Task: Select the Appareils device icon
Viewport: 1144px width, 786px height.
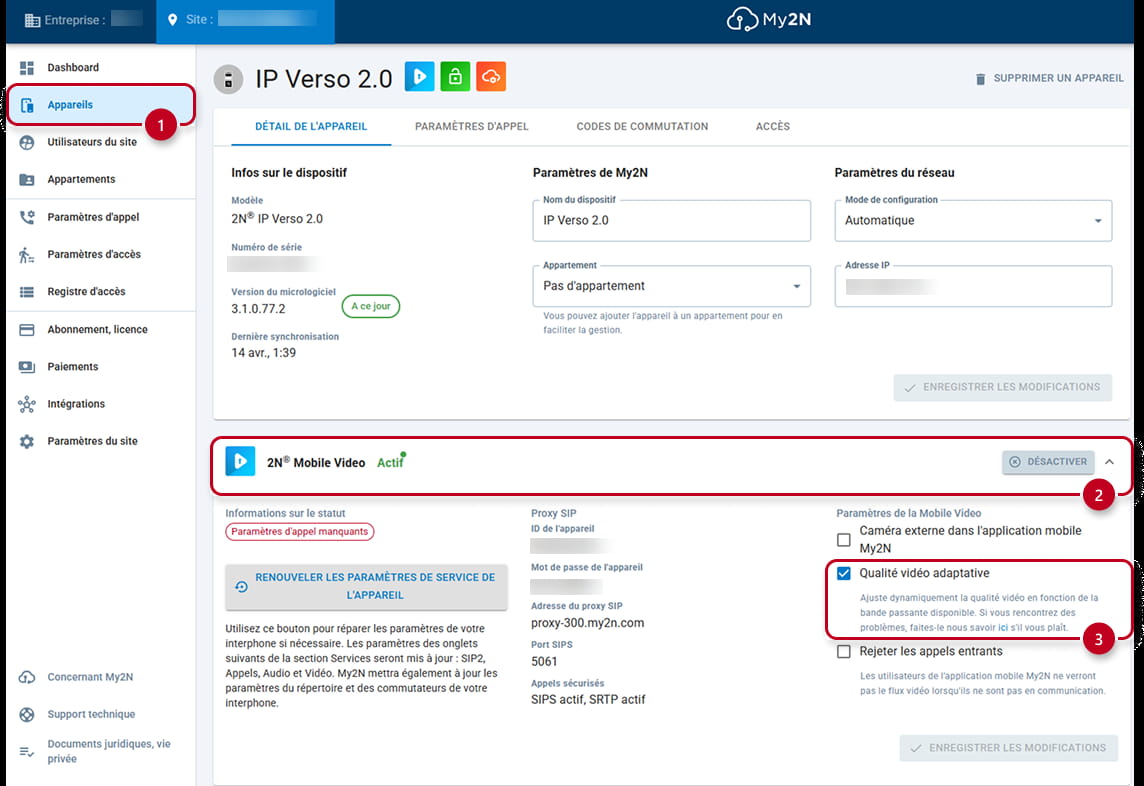Action: pyautogui.click(x=27, y=105)
